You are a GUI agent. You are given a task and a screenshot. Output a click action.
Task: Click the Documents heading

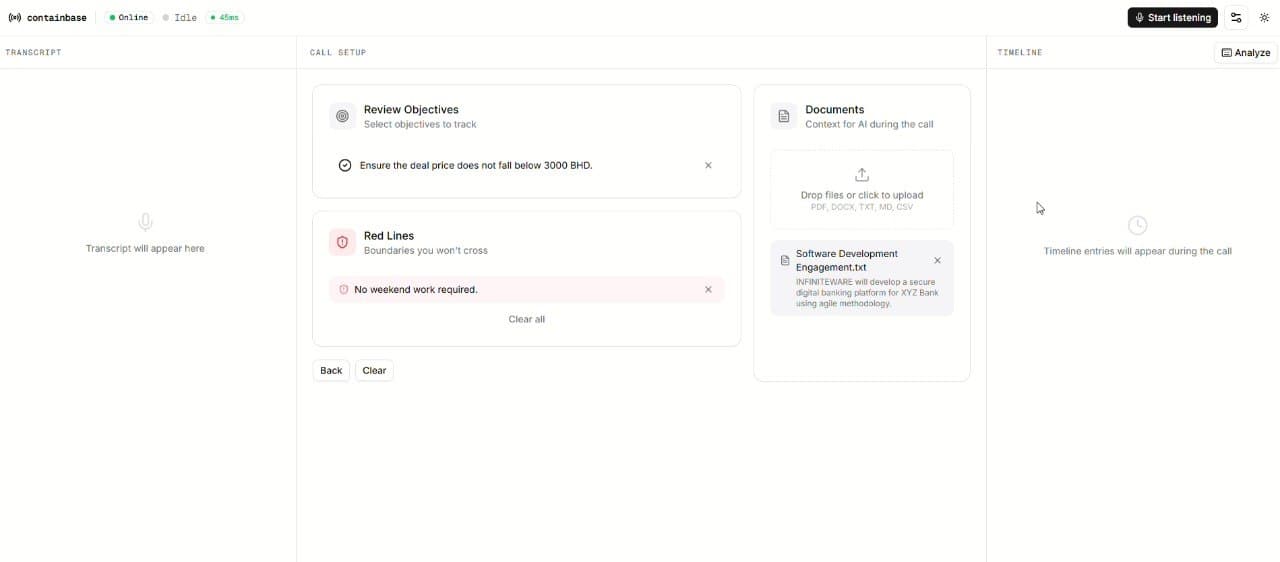835,109
